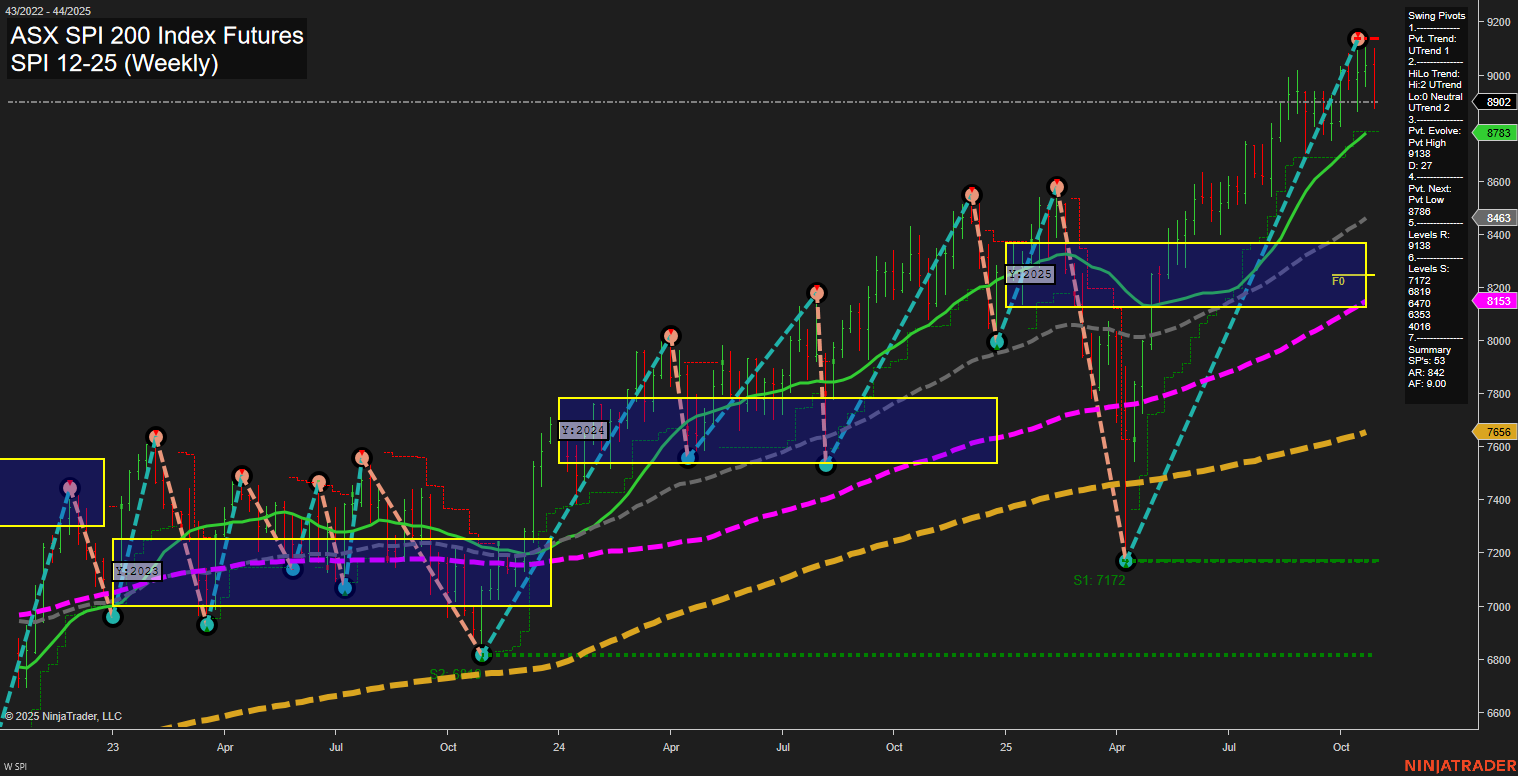The width and height of the screenshot is (1518, 776).
Task: Click the S1: 7172 support level label
Action: [x=1100, y=580]
